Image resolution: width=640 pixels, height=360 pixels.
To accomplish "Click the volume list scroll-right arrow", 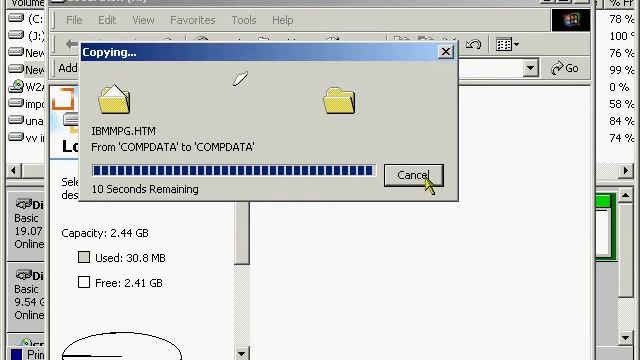I will tap(626, 170).
